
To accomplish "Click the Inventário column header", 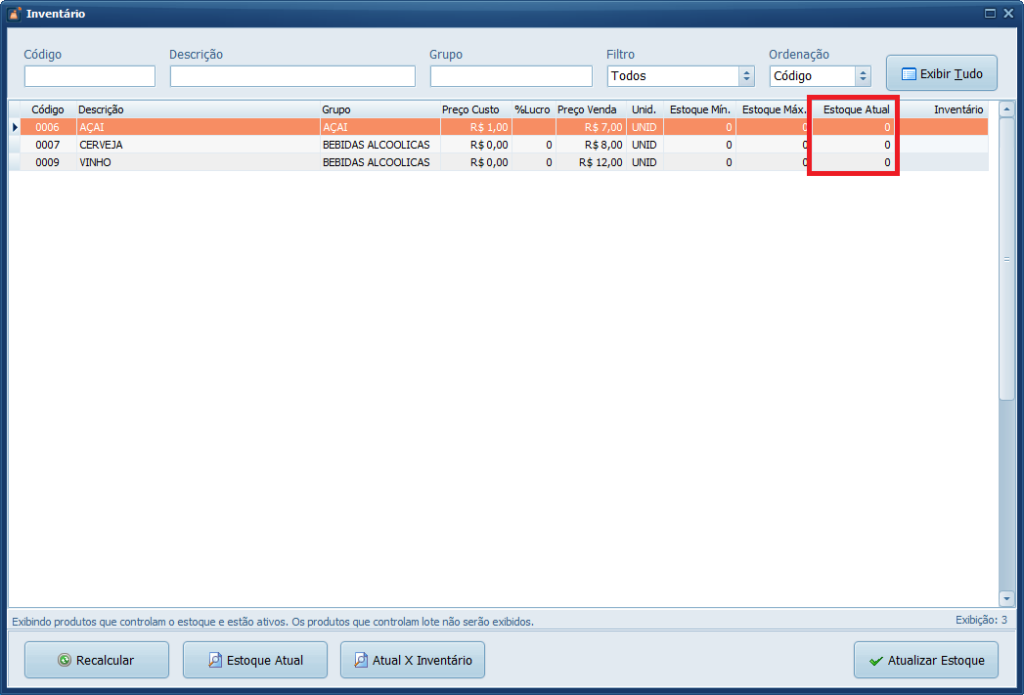I will 958,109.
